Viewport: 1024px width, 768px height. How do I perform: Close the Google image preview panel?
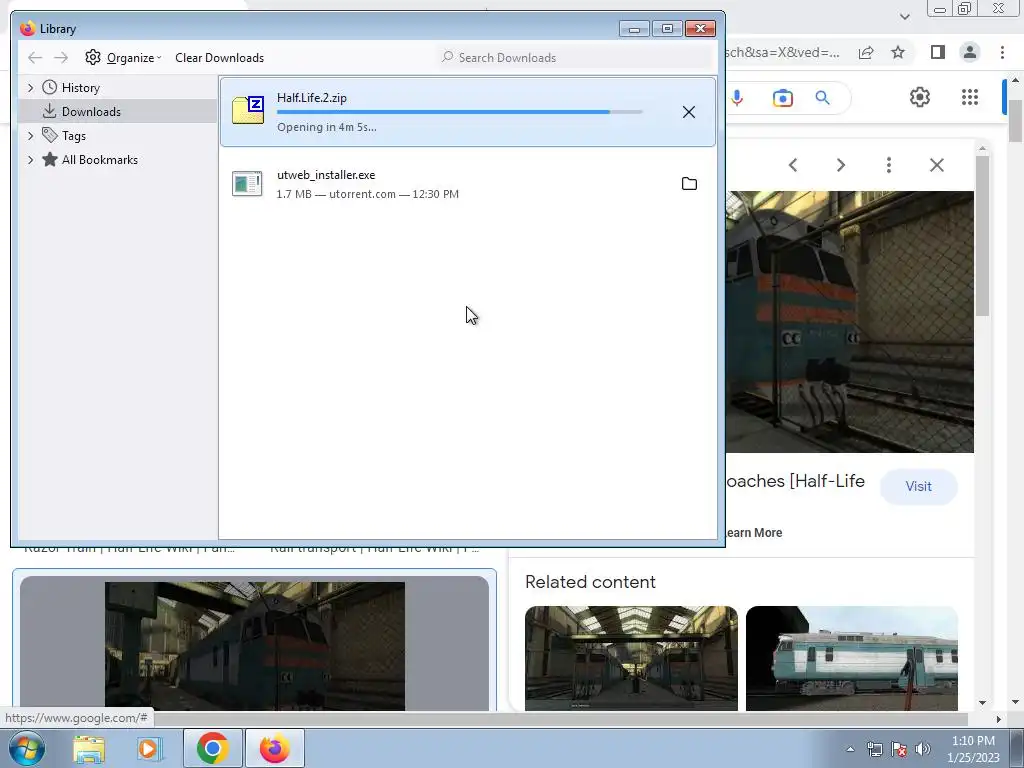936,165
